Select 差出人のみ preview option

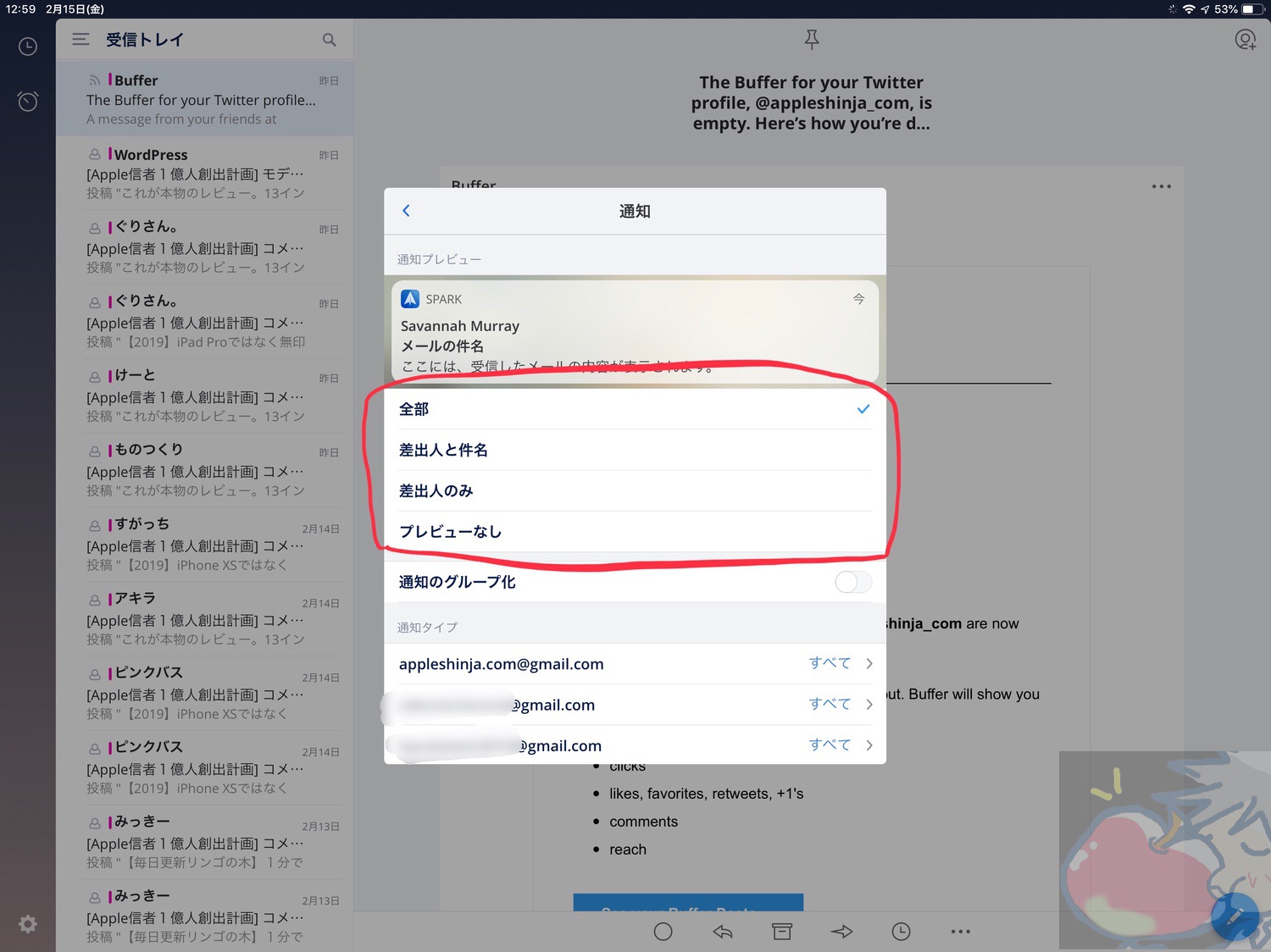pos(635,490)
